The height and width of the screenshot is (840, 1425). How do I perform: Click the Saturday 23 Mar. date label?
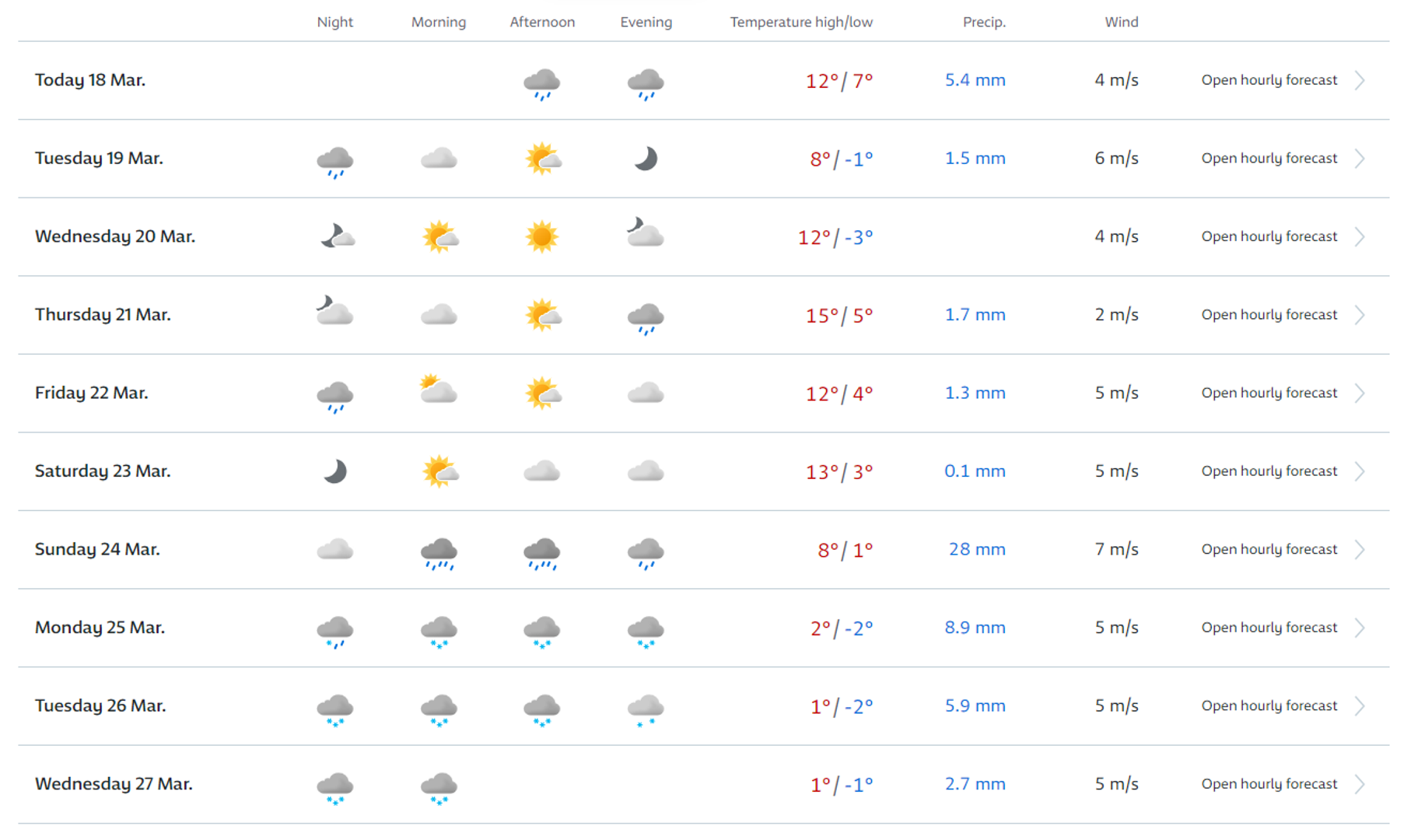(x=103, y=471)
